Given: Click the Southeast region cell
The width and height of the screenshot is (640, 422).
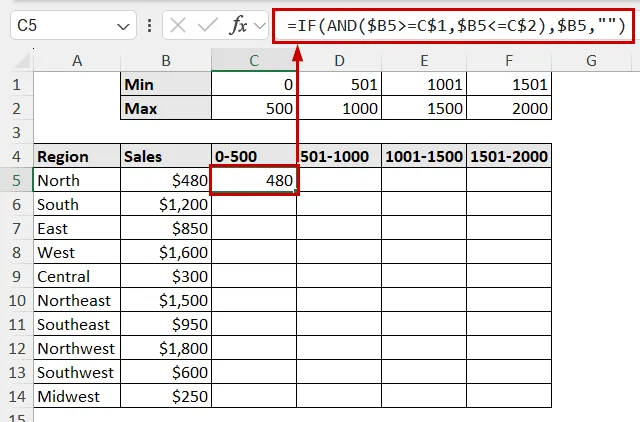Looking at the screenshot, I should [77, 324].
